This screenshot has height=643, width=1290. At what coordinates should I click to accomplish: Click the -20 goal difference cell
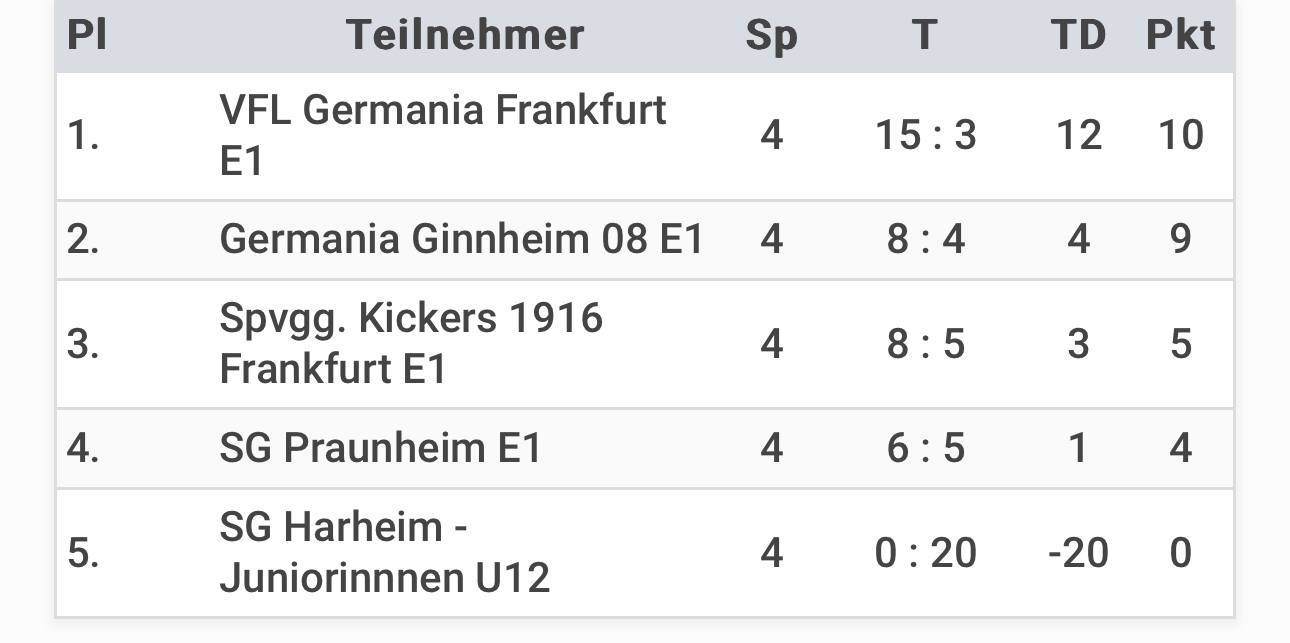point(1078,552)
